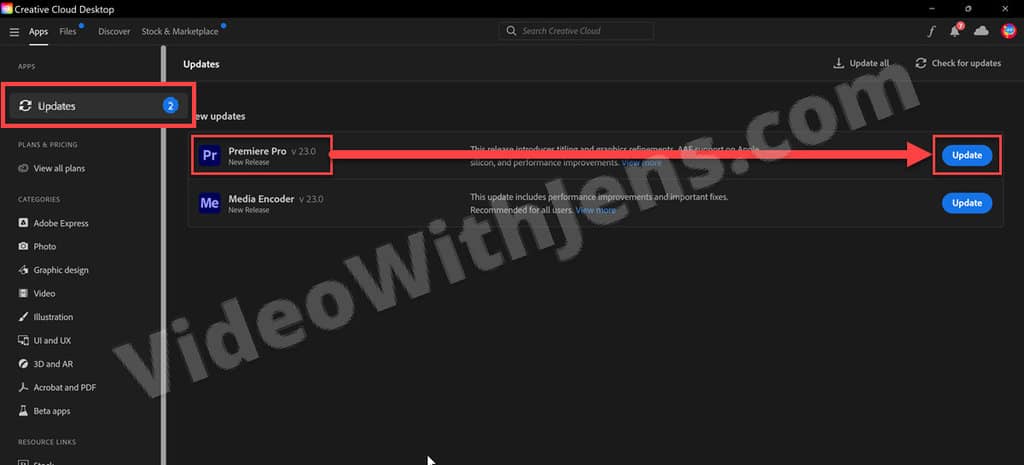This screenshot has width=1024, height=465.
Task: Click Check for updates
Action: (x=958, y=63)
